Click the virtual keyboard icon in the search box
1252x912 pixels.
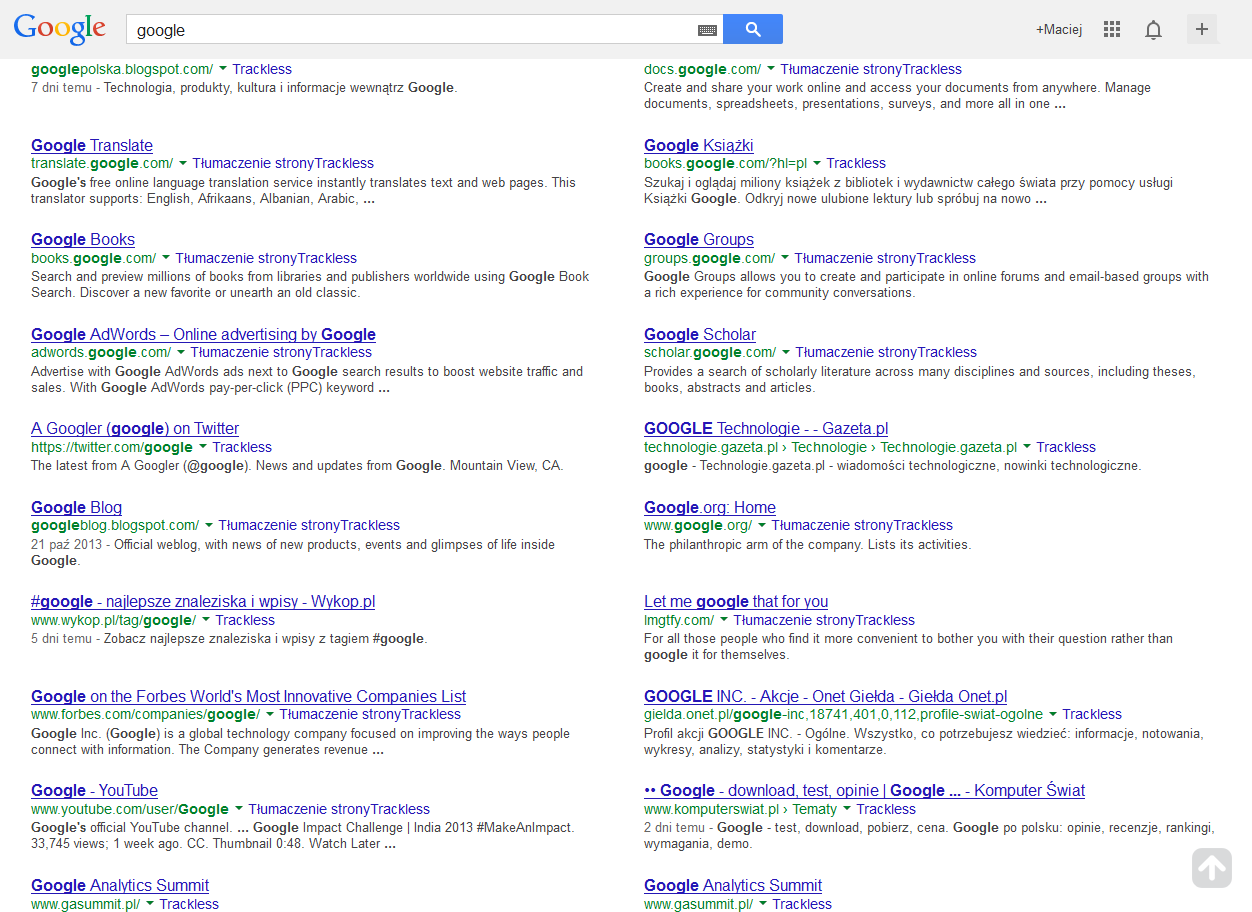coord(707,29)
